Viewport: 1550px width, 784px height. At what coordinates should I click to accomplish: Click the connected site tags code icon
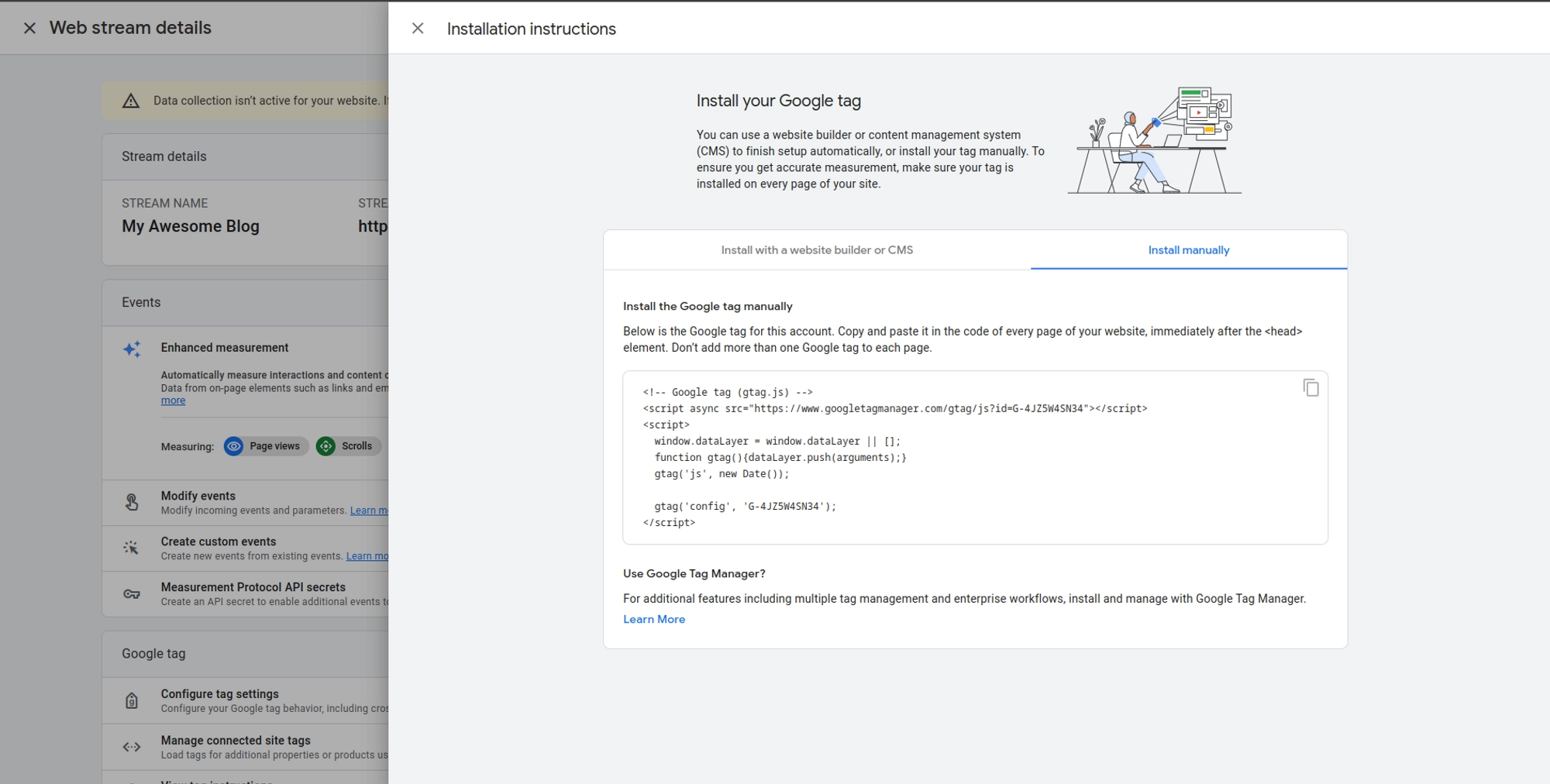click(132, 747)
